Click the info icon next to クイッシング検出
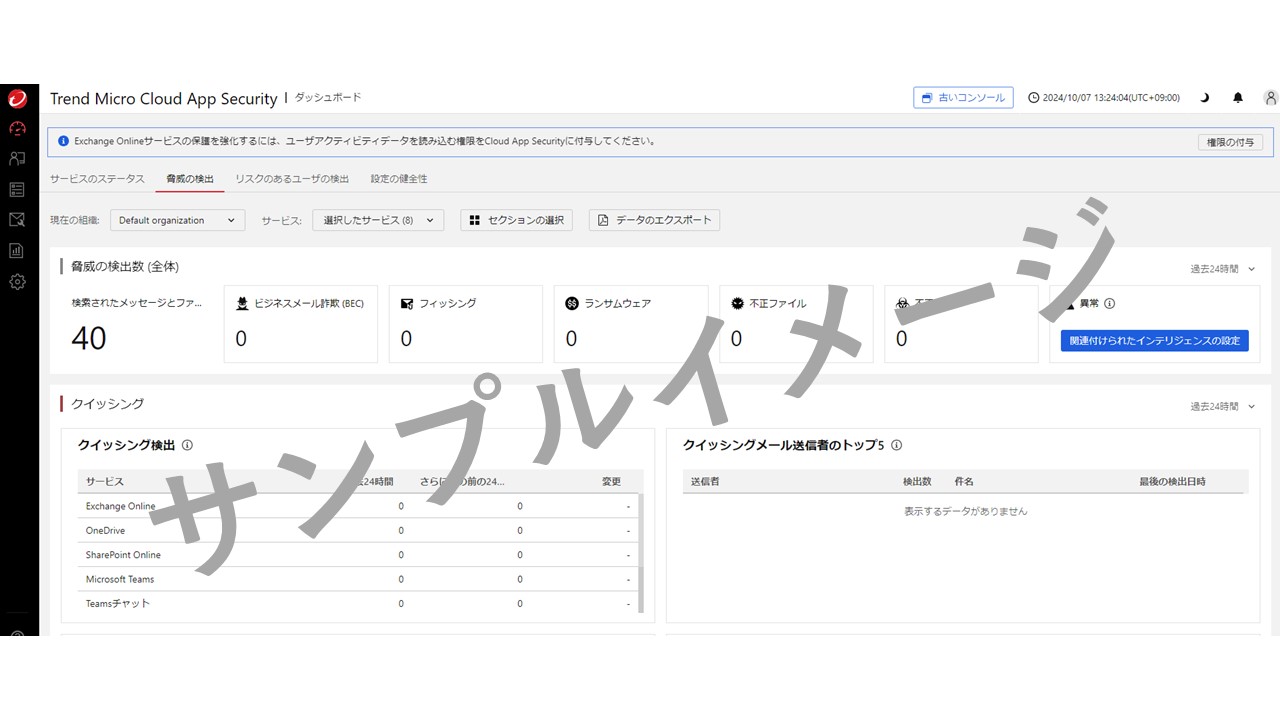This screenshot has height=720, width=1280. coord(187,446)
